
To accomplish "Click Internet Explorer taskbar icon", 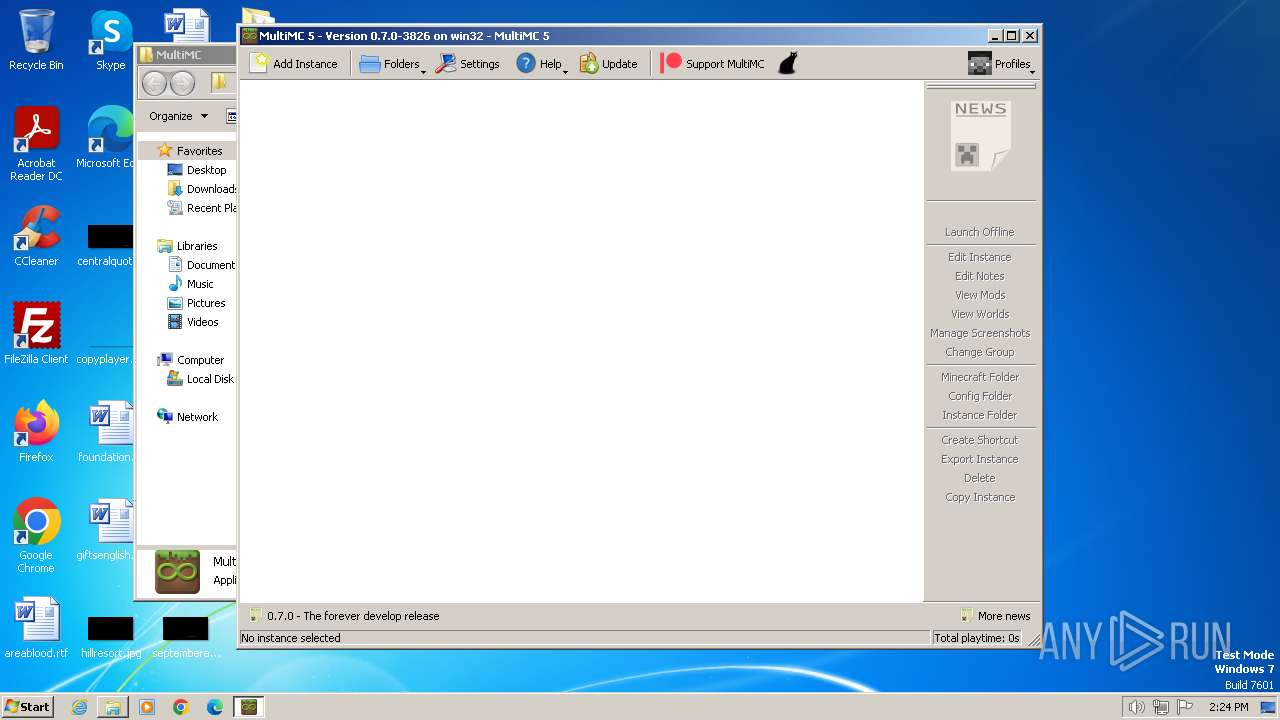I will tap(79, 707).
